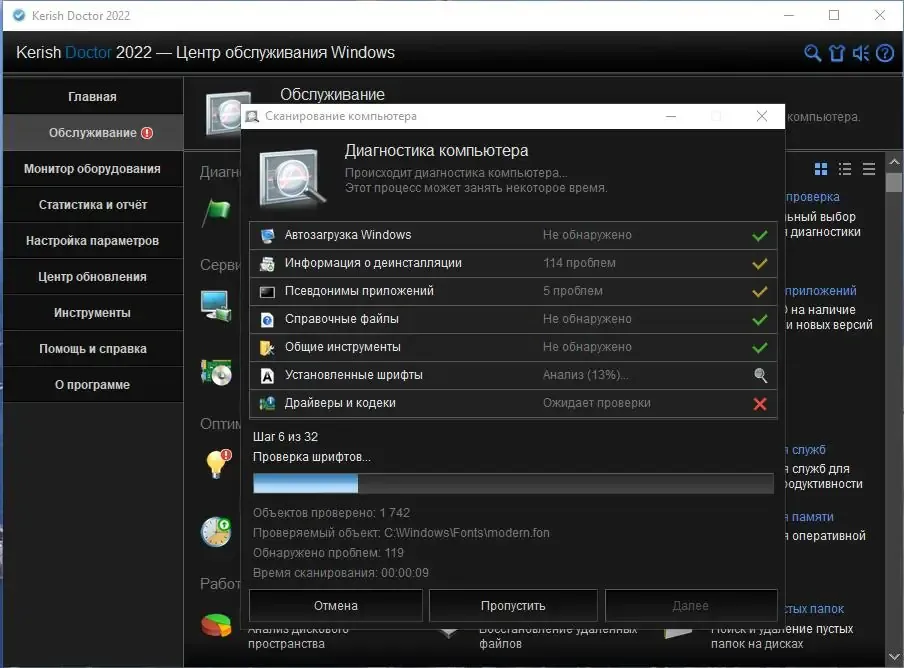Go to Статистика и отчёт
Image resolution: width=904 pixels, height=668 pixels.
pos(93,205)
